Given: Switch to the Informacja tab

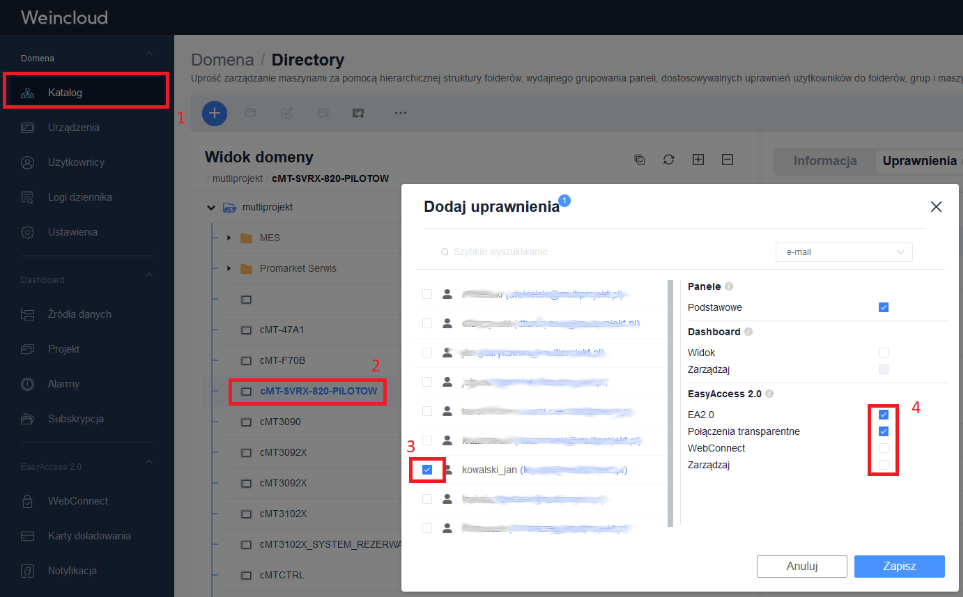Looking at the screenshot, I should pyautogui.click(x=825, y=161).
